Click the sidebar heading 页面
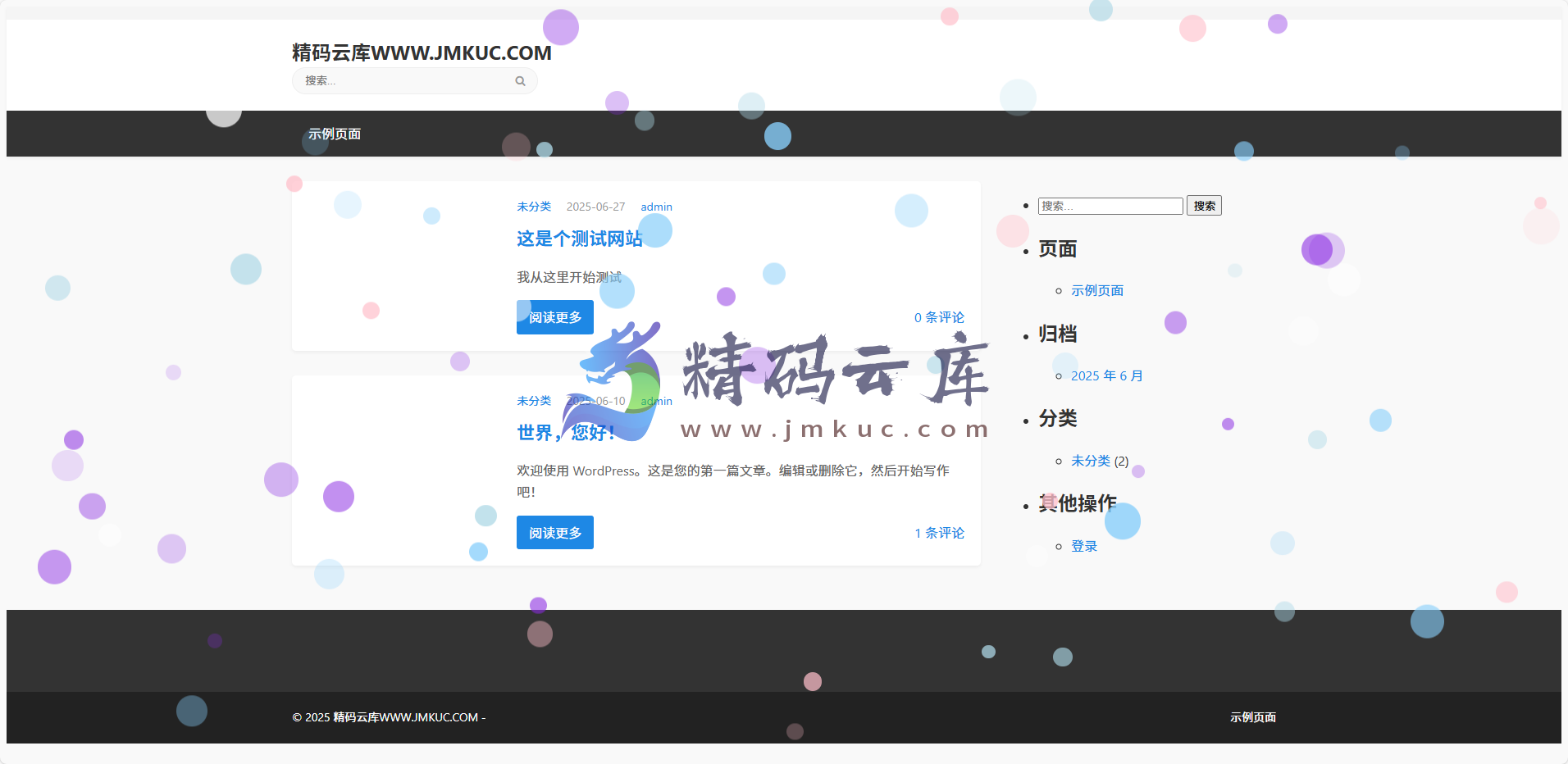 pyautogui.click(x=1058, y=248)
